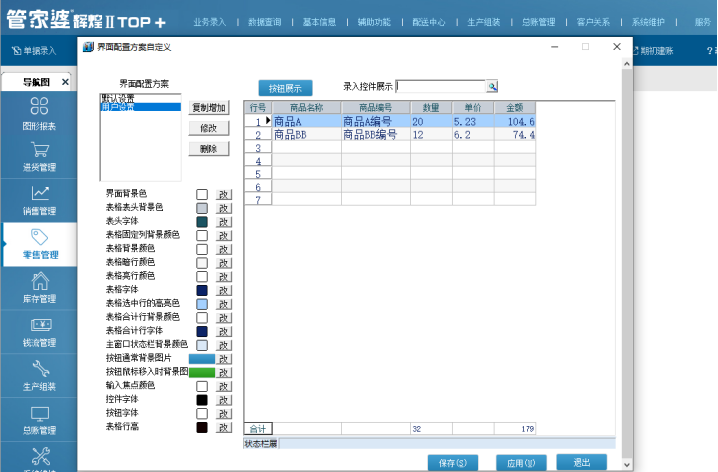The width and height of the screenshot is (718, 472).
Task: Click the 界面背景色 color swatch
Action: point(202,195)
